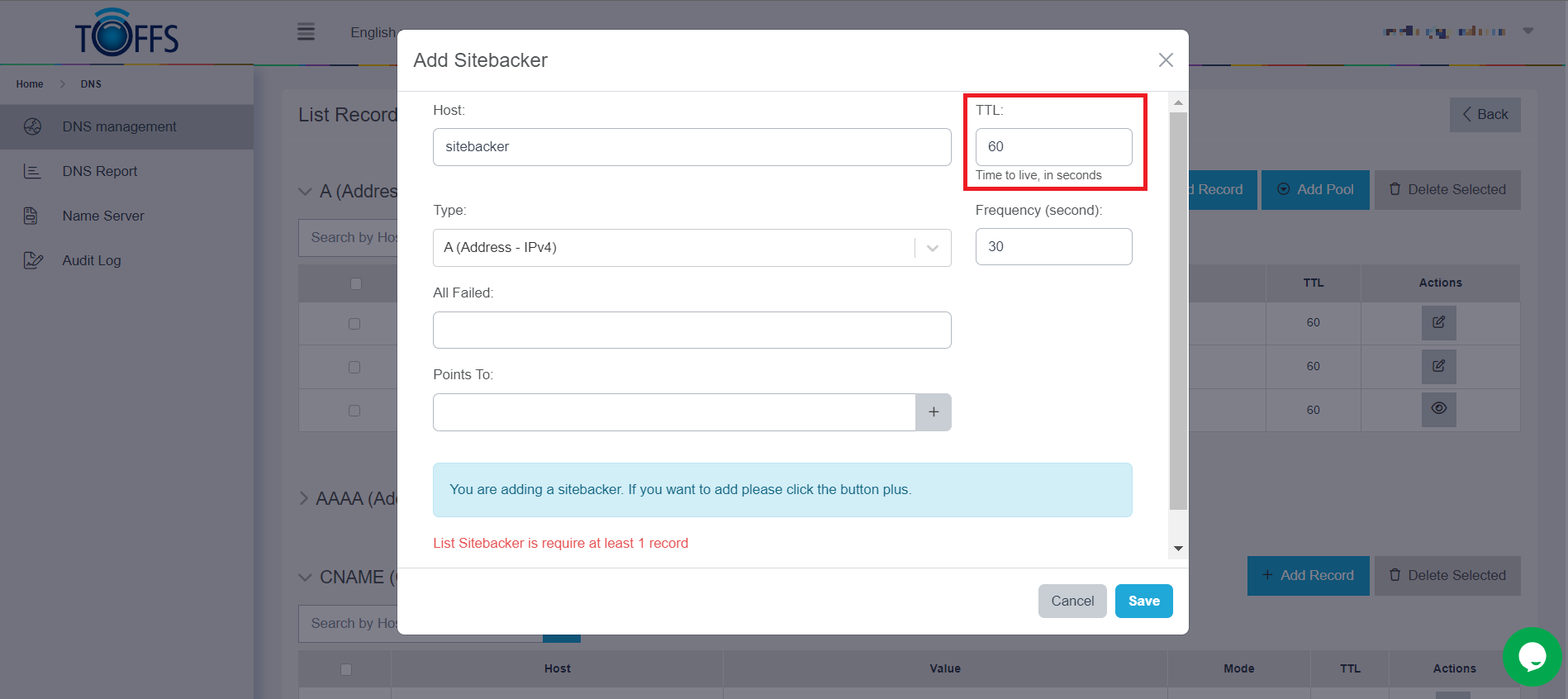Click the edit icon in first record row

[x=1438, y=323]
